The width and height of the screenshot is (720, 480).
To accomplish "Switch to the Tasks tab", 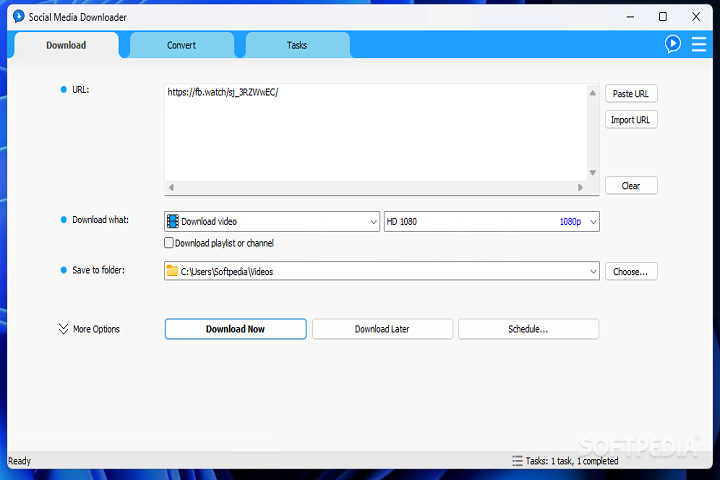I will click(297, 45).
